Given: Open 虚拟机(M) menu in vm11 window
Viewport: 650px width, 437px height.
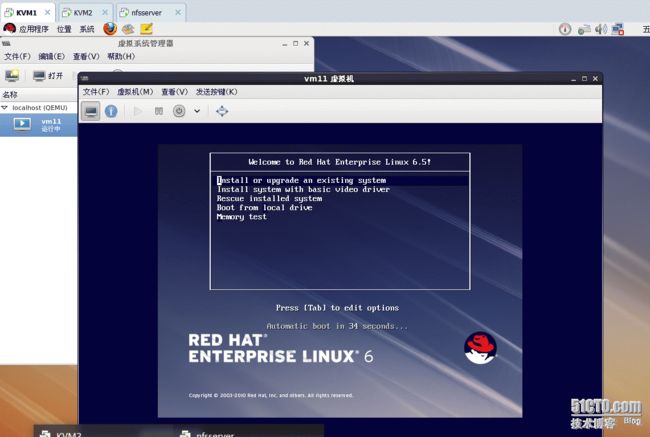Looking at the screenshot, I should coord(135,92).
